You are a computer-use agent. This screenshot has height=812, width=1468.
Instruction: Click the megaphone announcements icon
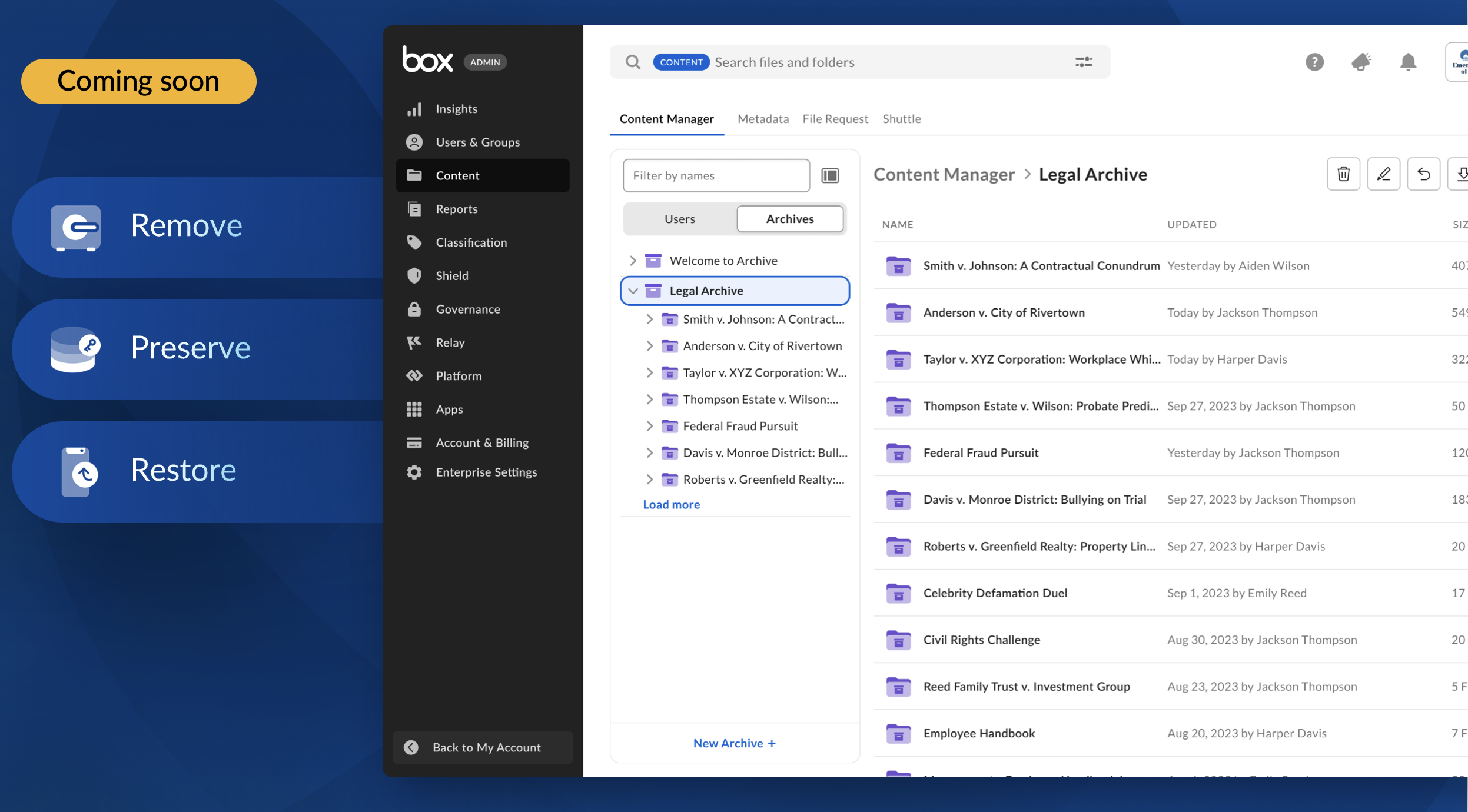pos(1361,62)
